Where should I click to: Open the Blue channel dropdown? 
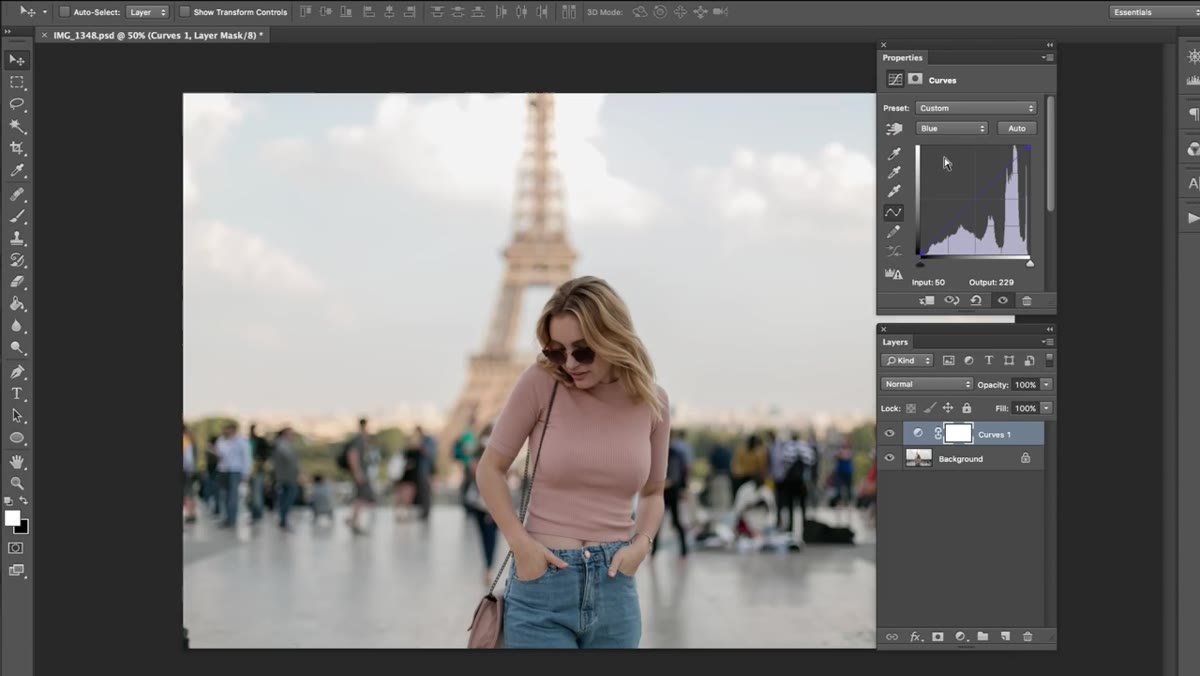951,128
